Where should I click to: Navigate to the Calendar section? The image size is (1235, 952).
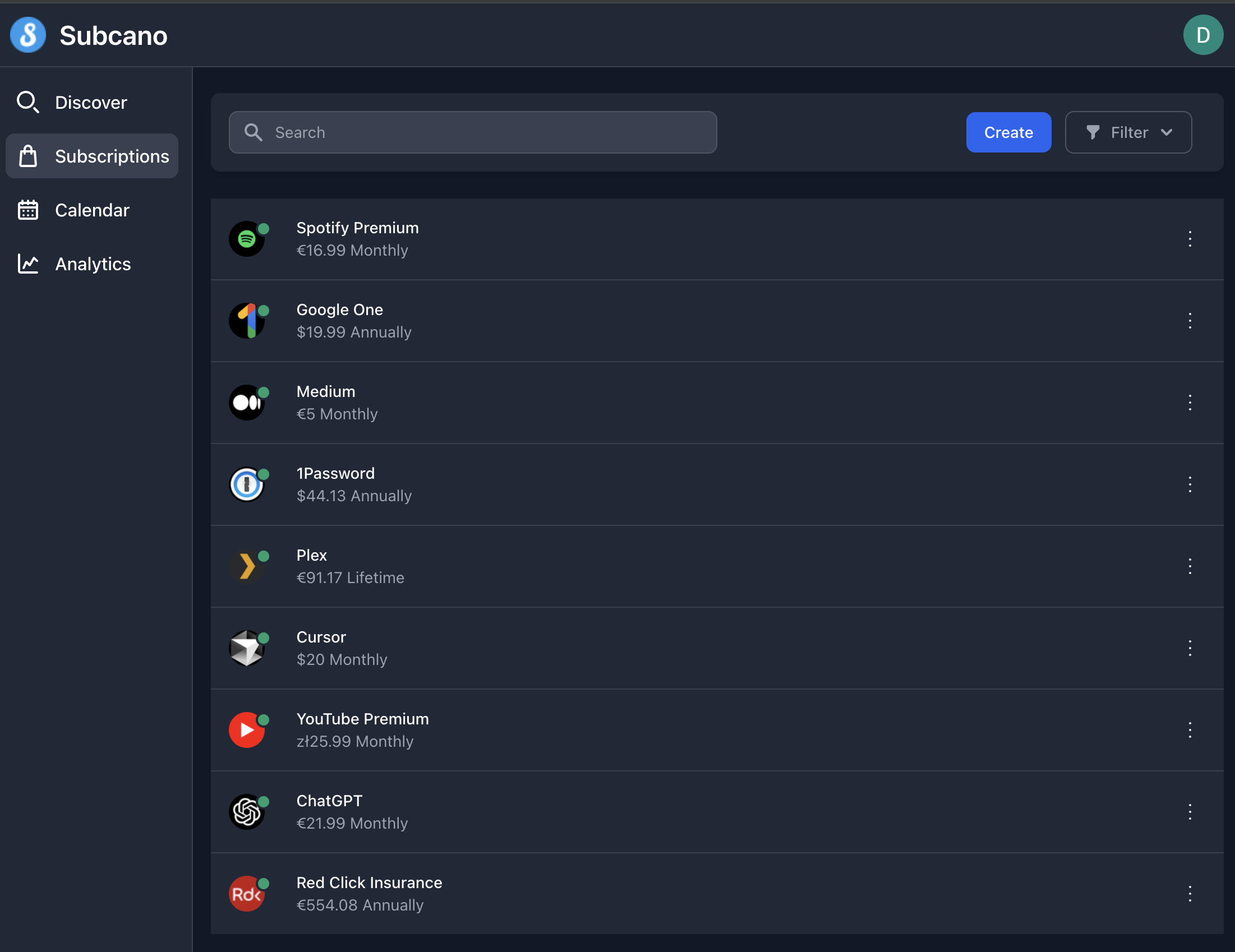92,210
